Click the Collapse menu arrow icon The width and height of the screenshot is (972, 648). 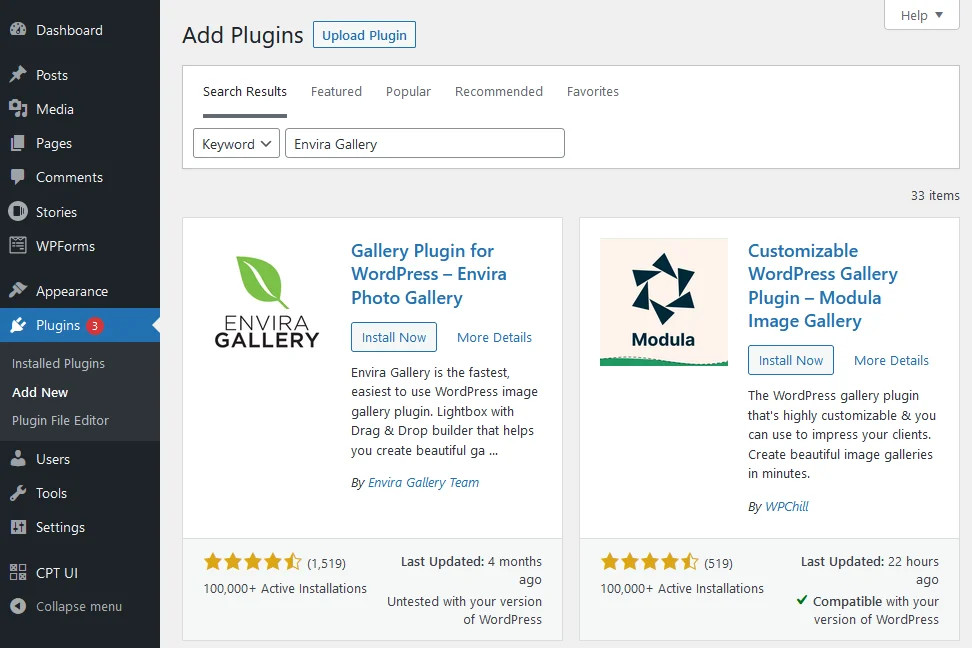(18, 606)
